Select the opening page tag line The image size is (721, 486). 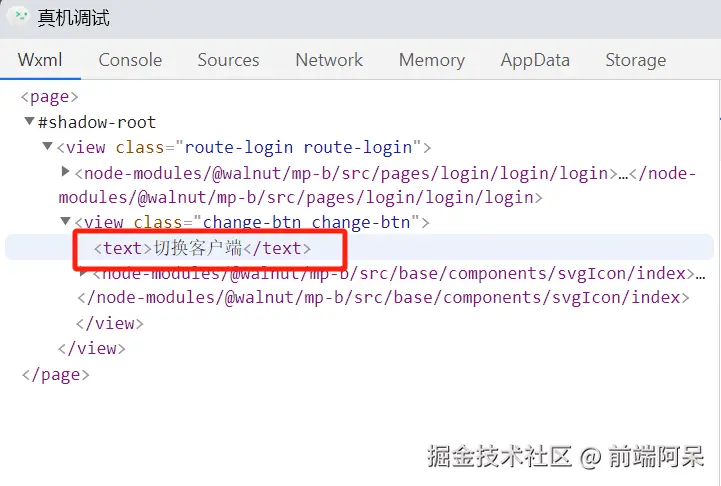point(49,97)
